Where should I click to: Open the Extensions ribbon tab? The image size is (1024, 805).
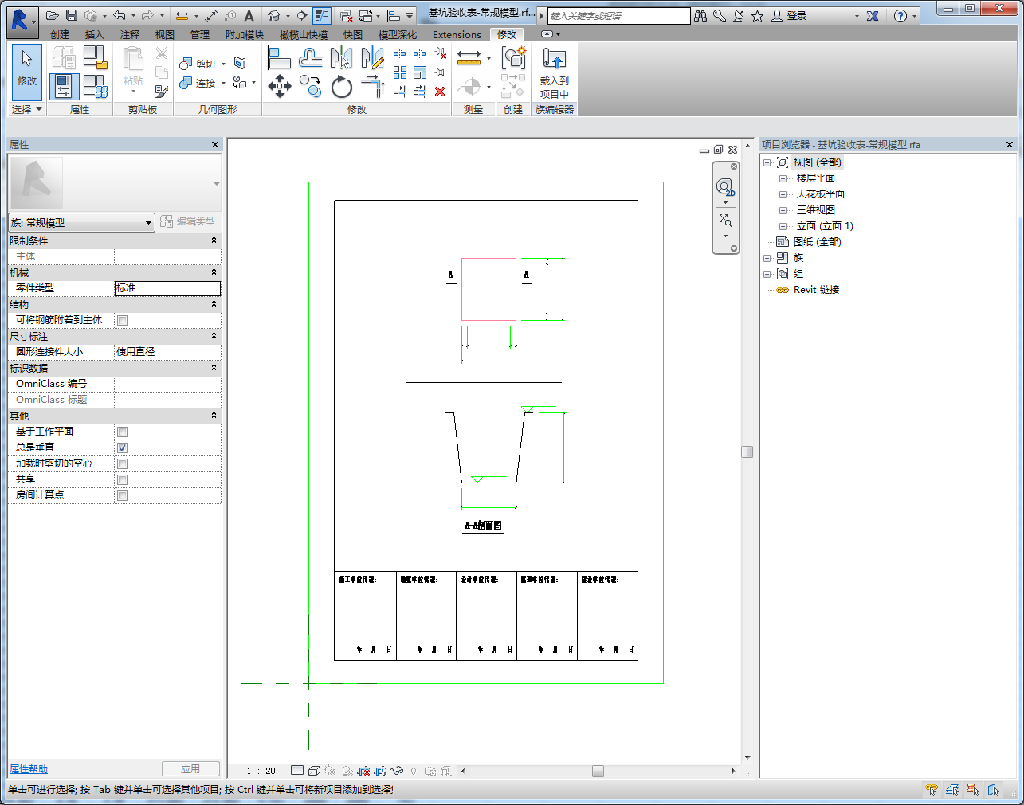[x=457, y=35]
